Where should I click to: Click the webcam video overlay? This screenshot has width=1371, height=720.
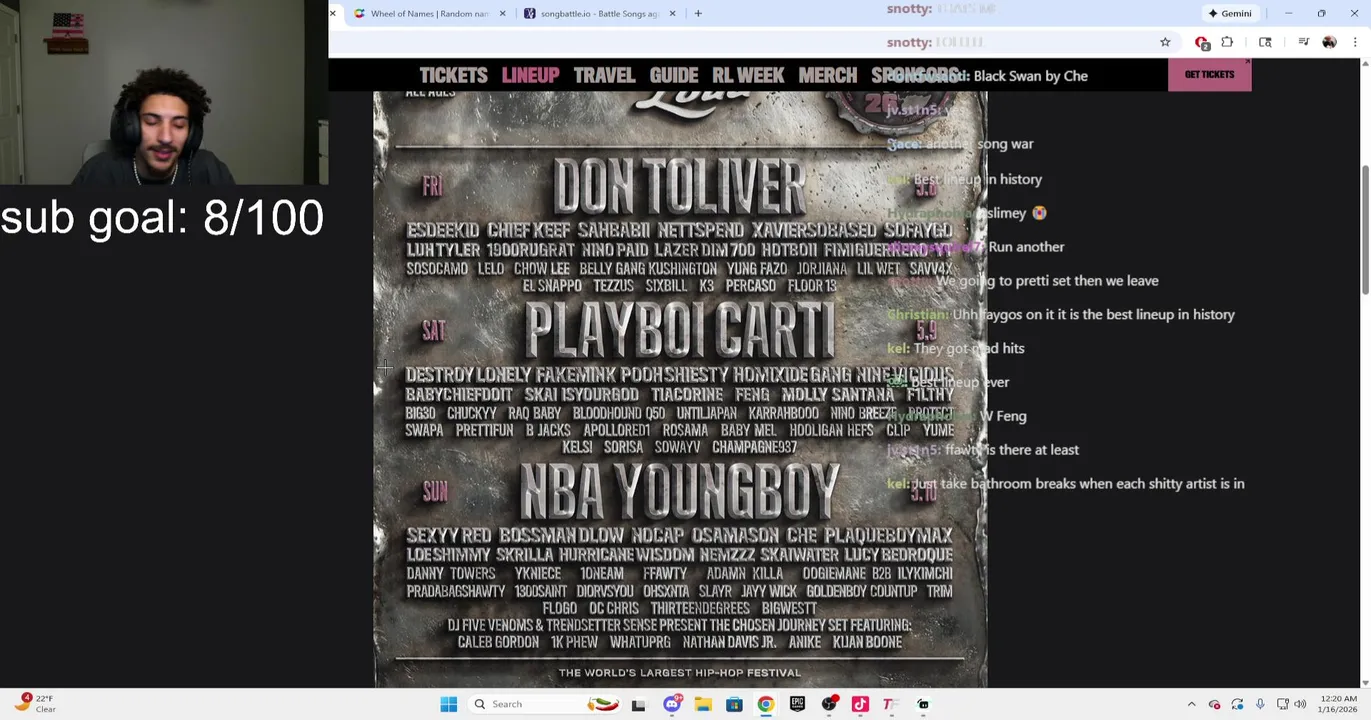coord(164,93)
